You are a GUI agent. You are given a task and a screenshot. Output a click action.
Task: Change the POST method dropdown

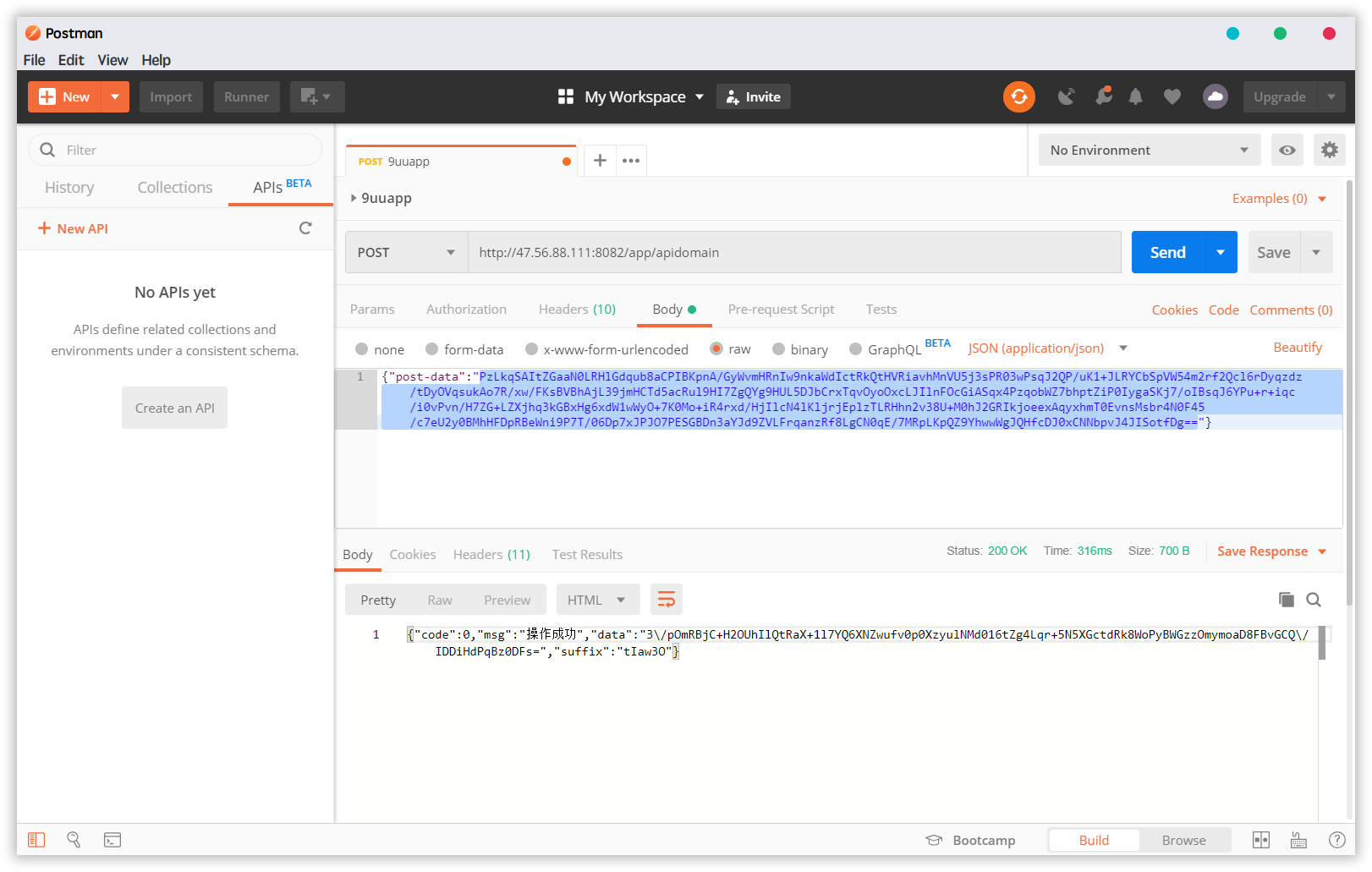(407, 252)
